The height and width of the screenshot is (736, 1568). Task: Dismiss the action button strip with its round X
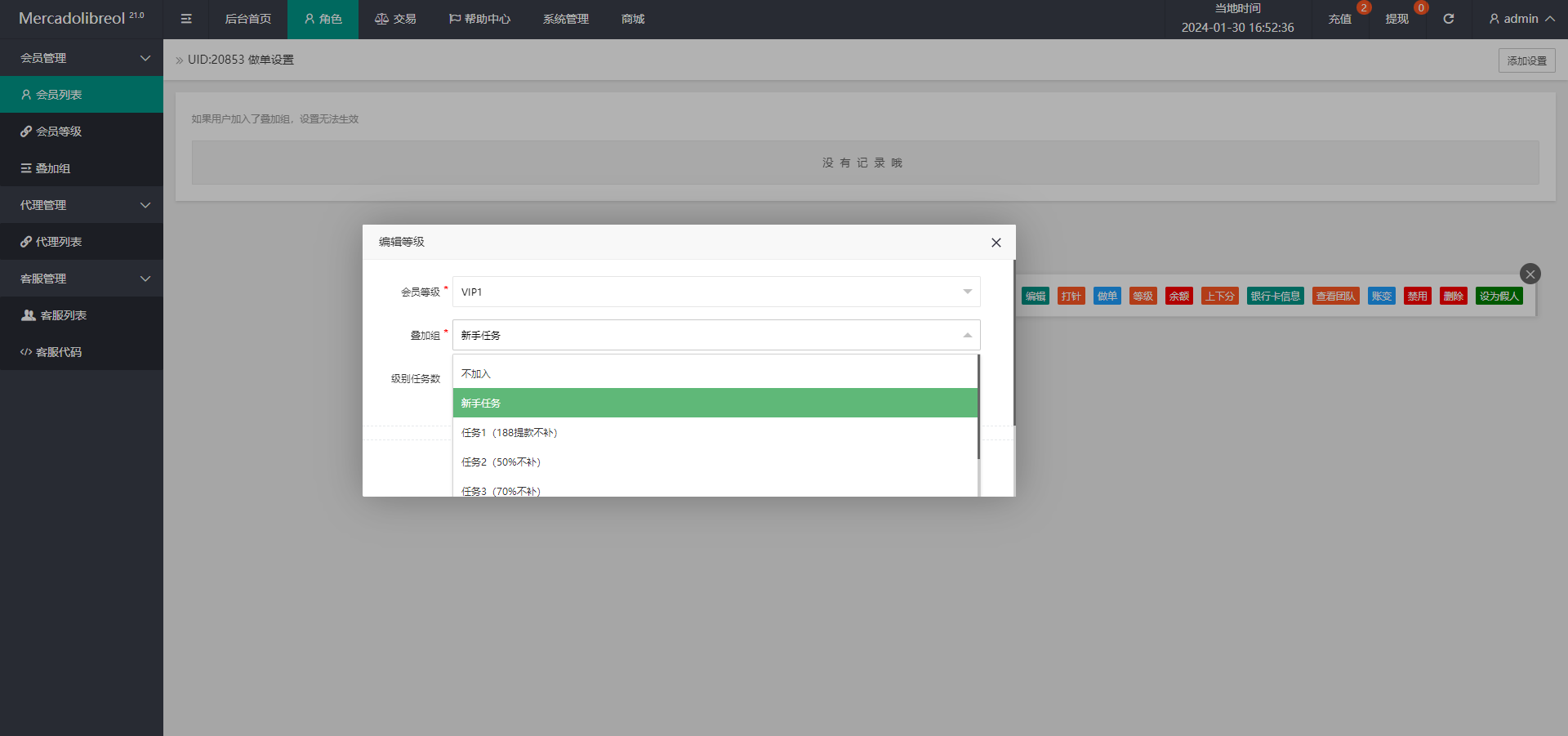(1530, 274)
